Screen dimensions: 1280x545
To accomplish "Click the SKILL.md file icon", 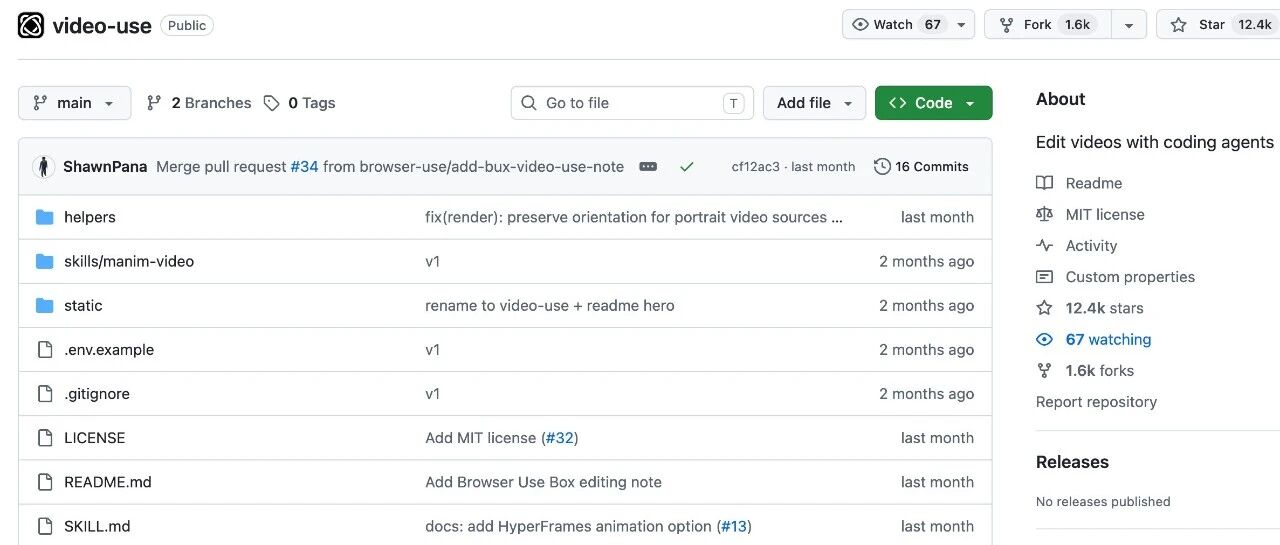I will 44,526.
